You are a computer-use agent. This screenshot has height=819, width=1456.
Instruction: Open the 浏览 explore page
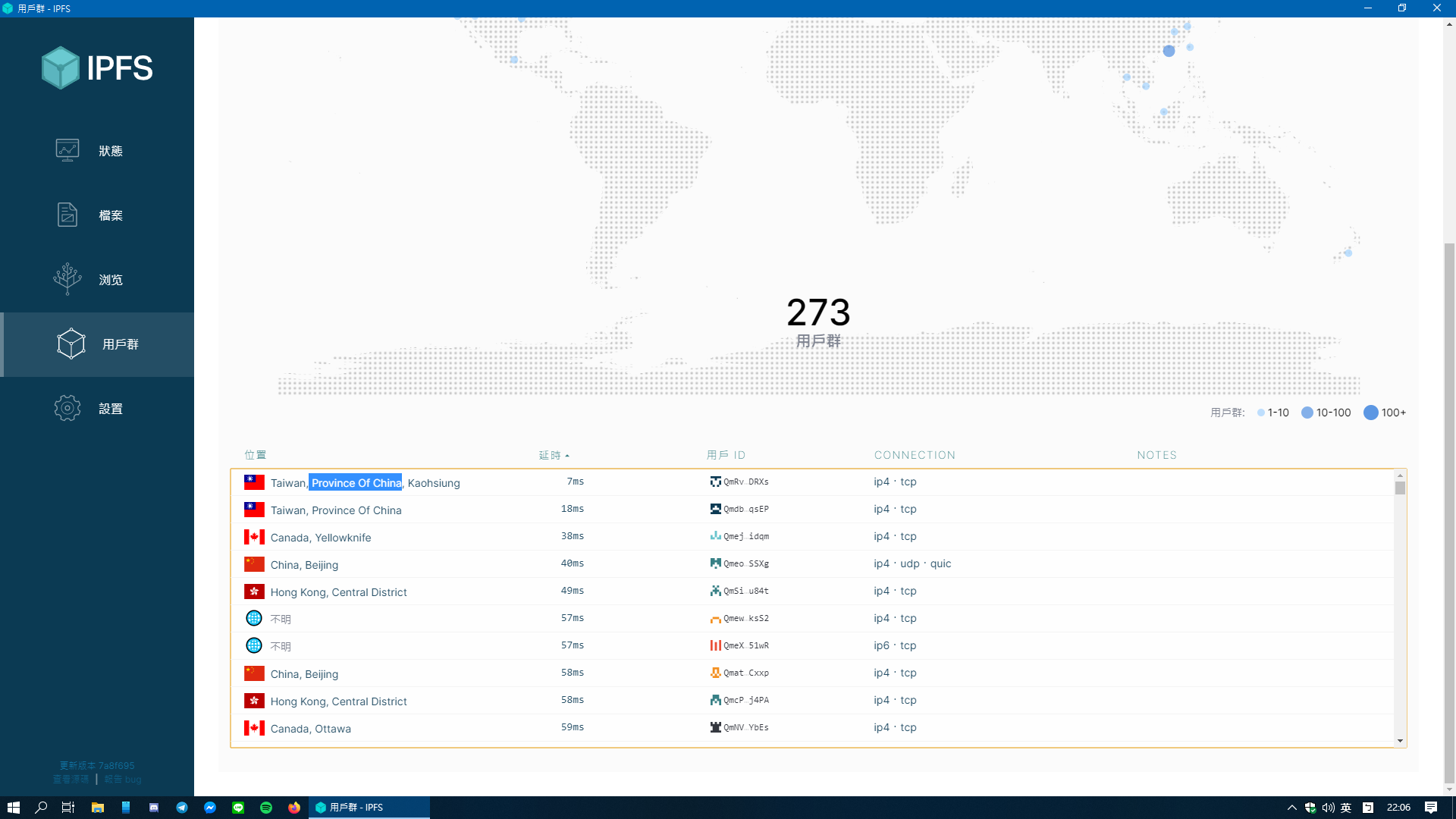[x=97, y=280]
